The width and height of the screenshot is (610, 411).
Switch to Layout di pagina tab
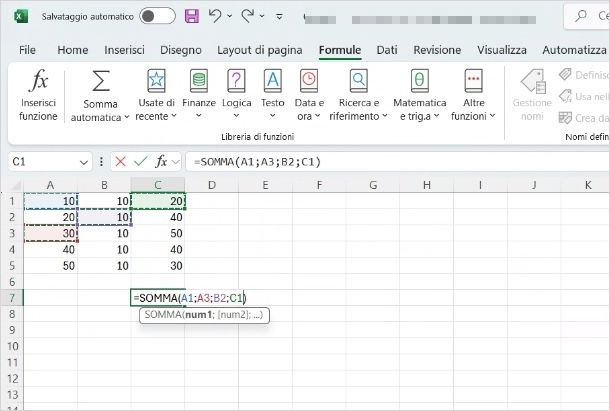(260, 50)
